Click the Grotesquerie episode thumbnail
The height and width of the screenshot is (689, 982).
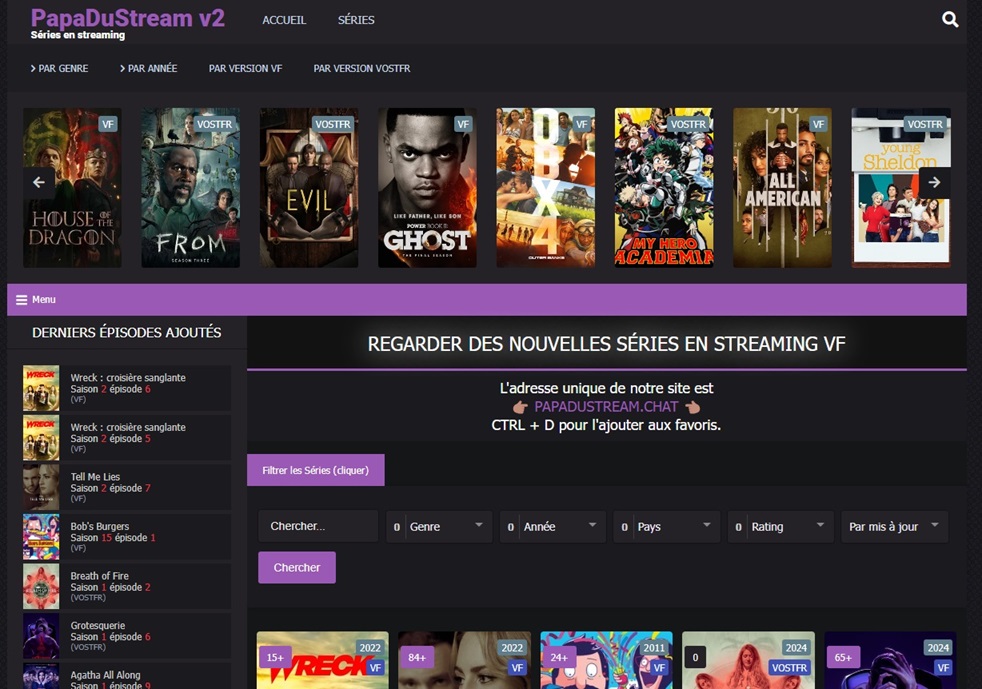tap(41, 636)
